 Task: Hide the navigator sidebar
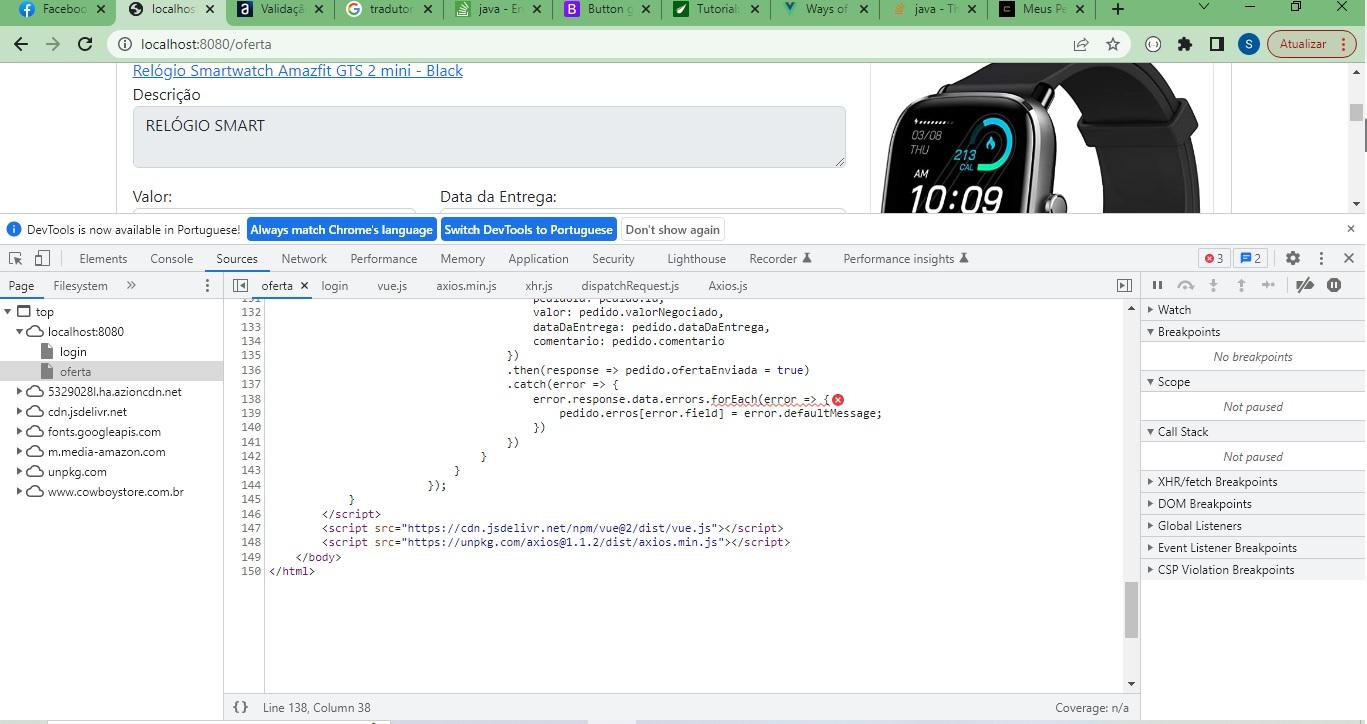coord(240,285)
